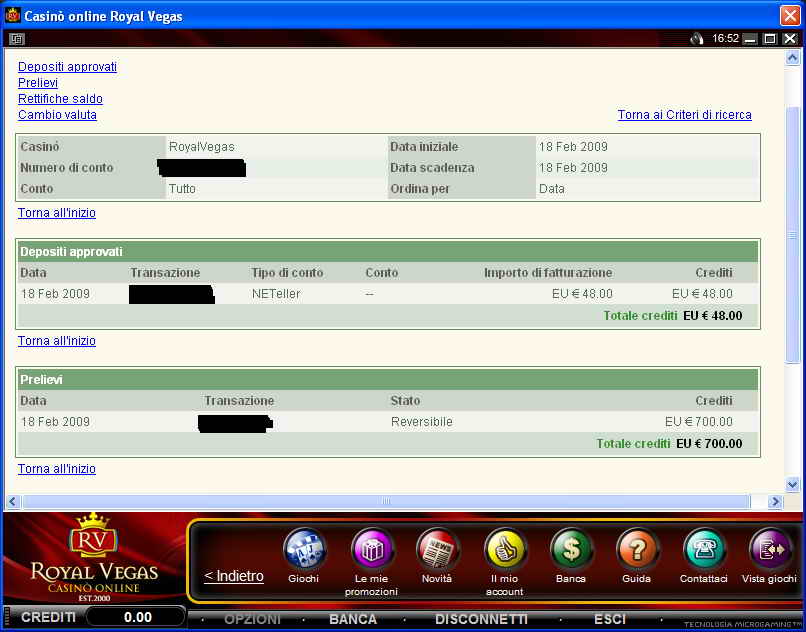Click ESCI in the bottom bar

(x=610, y=619)
